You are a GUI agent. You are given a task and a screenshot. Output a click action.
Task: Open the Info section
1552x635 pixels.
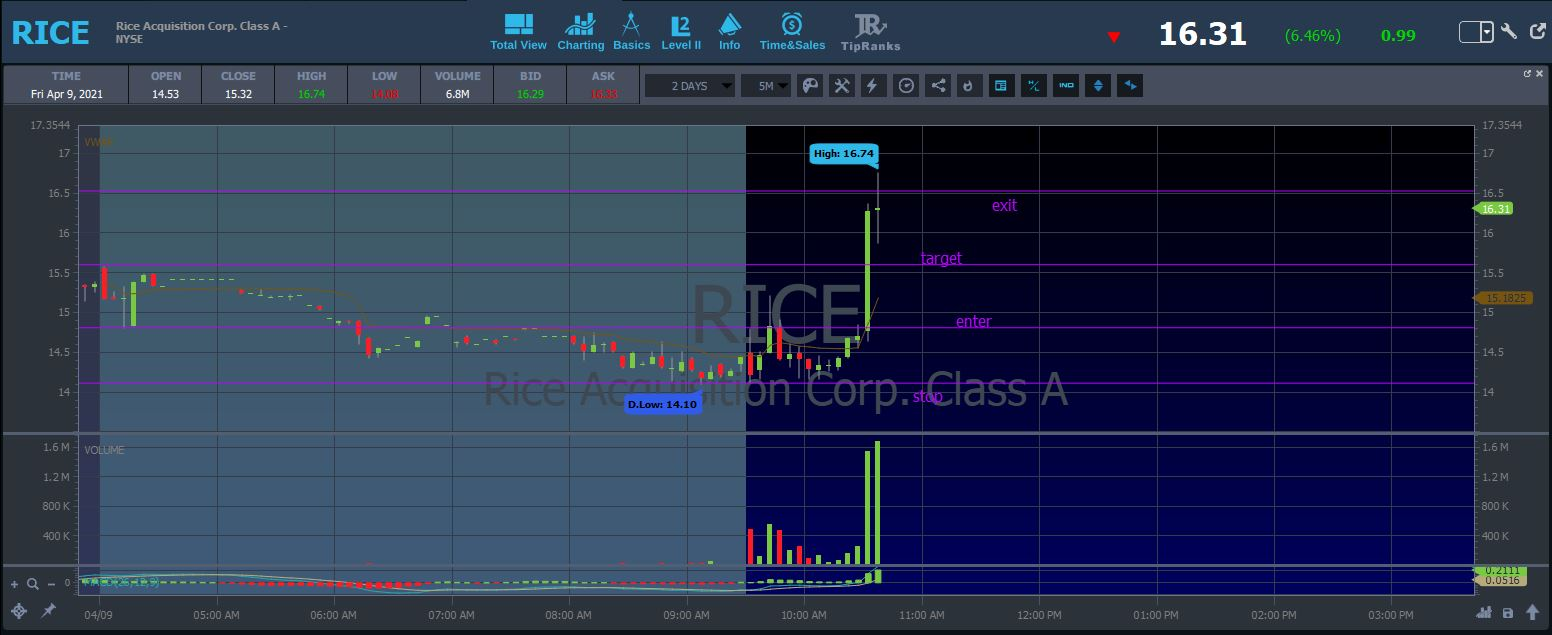coord(730,32)
